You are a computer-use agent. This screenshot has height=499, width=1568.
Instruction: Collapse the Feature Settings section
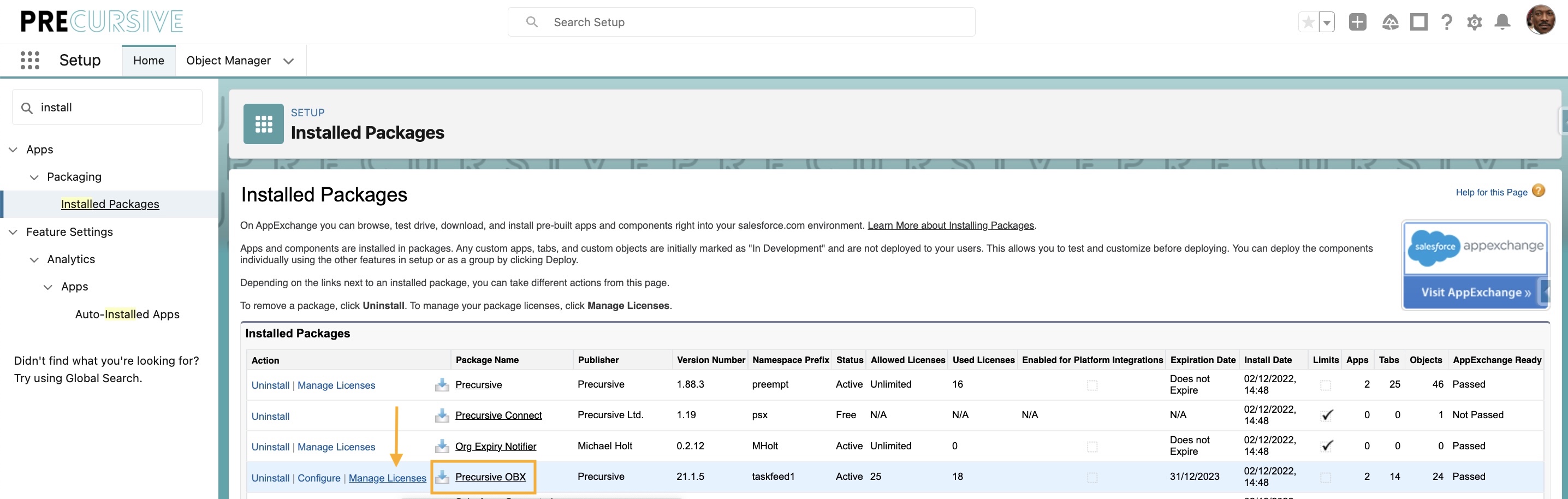tap(13, 232)
